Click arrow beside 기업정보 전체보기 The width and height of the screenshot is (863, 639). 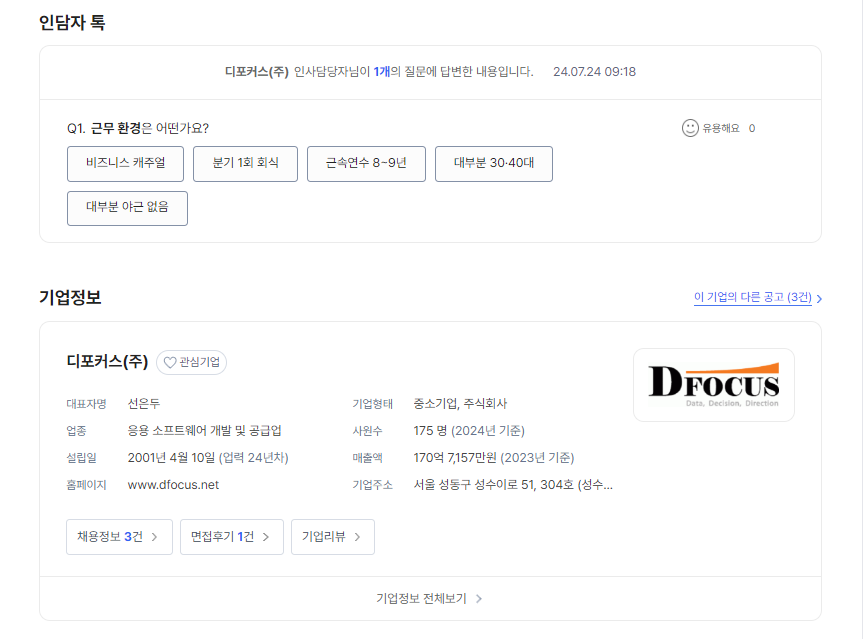point(479,599)
